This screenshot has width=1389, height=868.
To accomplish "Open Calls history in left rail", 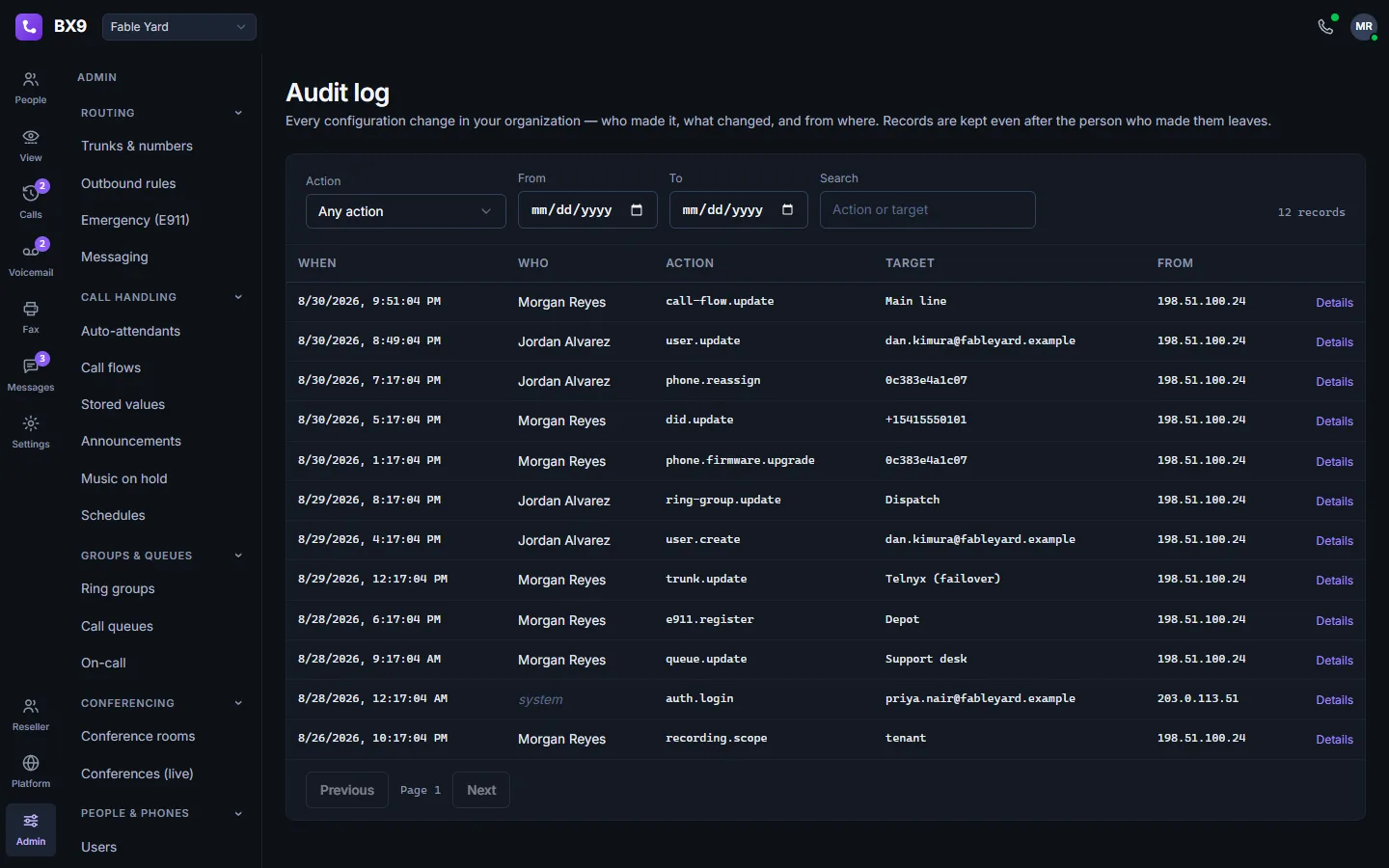I will click(x=31, y=203).
